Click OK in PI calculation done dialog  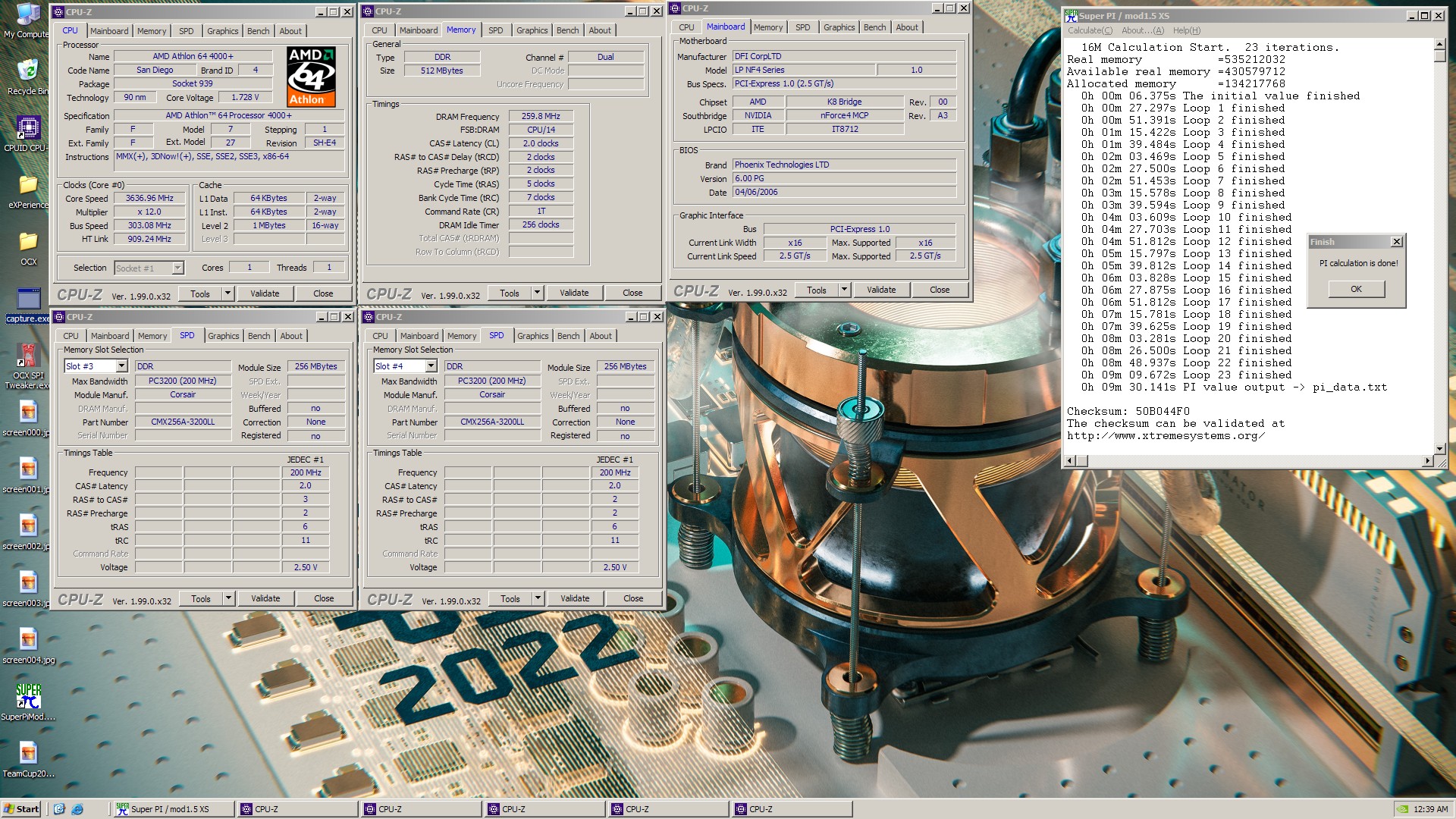1356,289
